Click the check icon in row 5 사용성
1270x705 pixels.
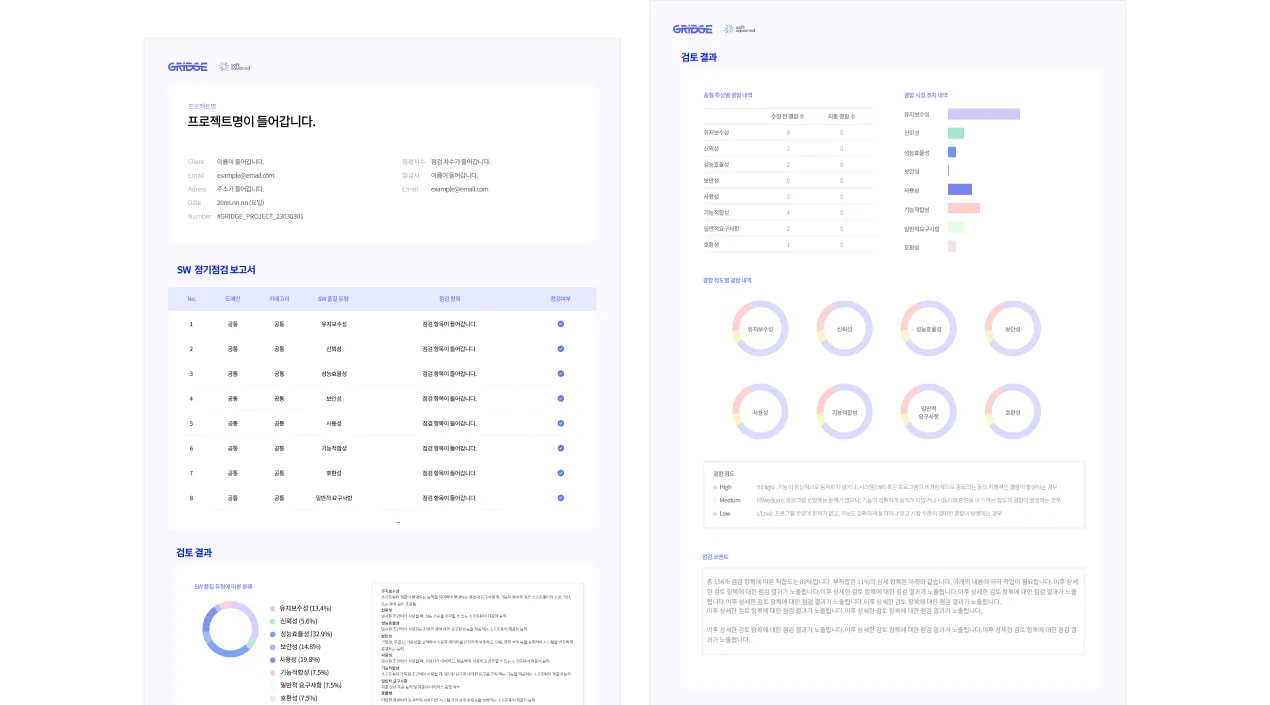pos(561,423)
